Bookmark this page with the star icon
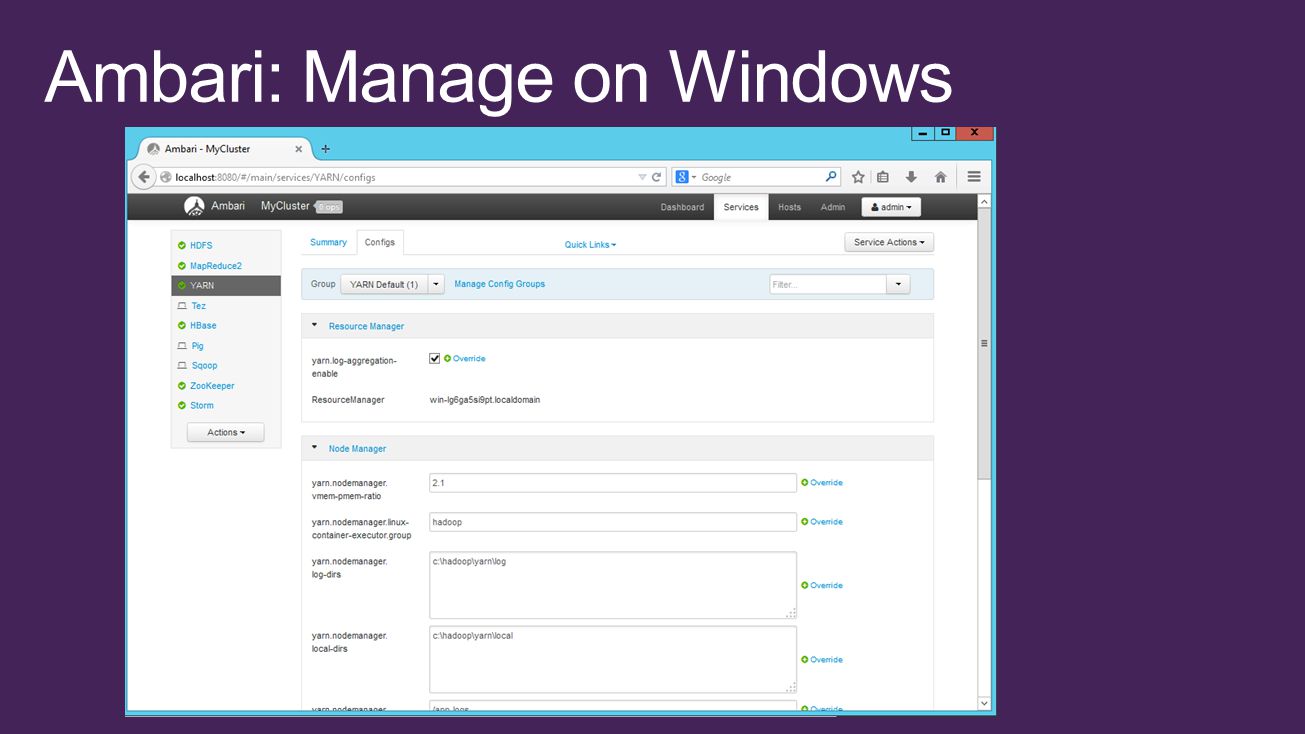Image resolution: width=1305 pixels, height=734 pixels. click(x=858, y=177)
